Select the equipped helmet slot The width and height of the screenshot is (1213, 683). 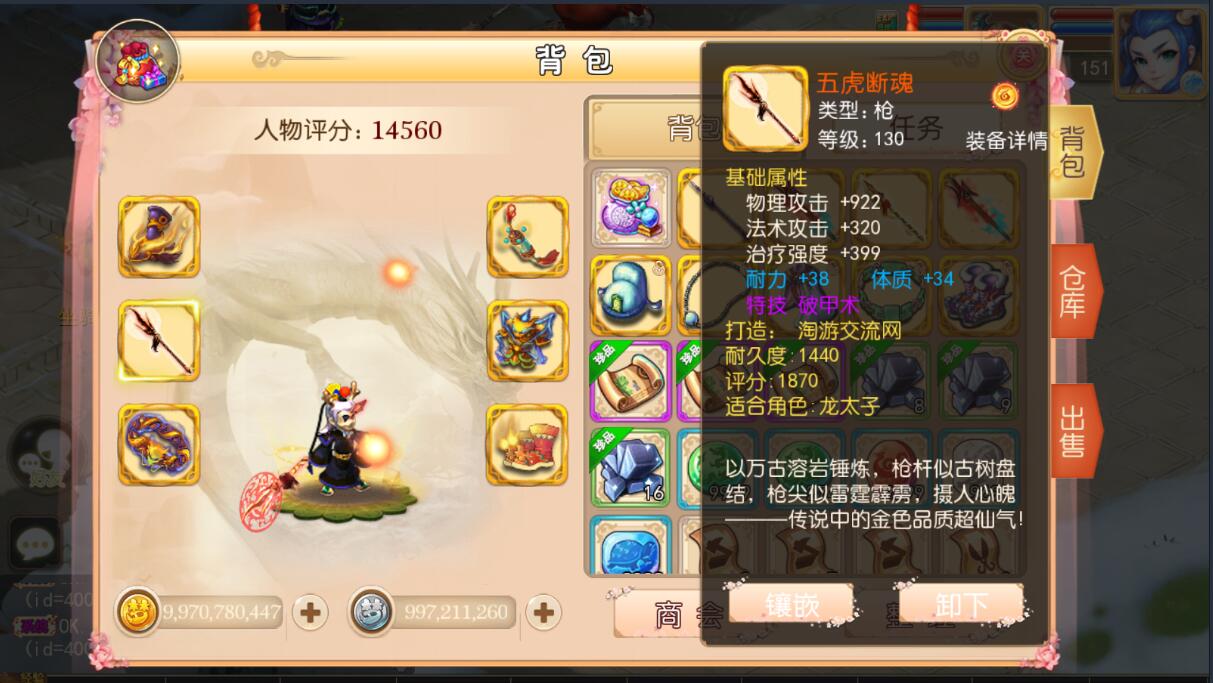tap(159, 237)
